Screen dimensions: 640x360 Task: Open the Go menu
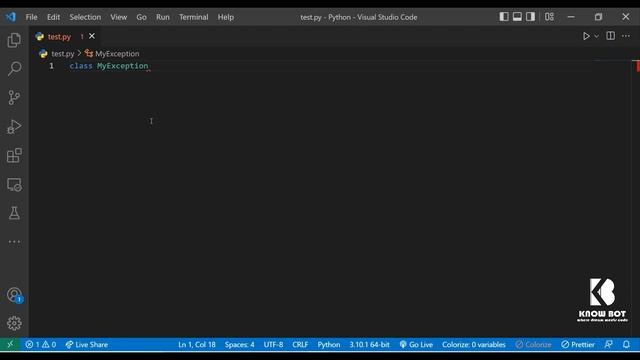[142, 17]
